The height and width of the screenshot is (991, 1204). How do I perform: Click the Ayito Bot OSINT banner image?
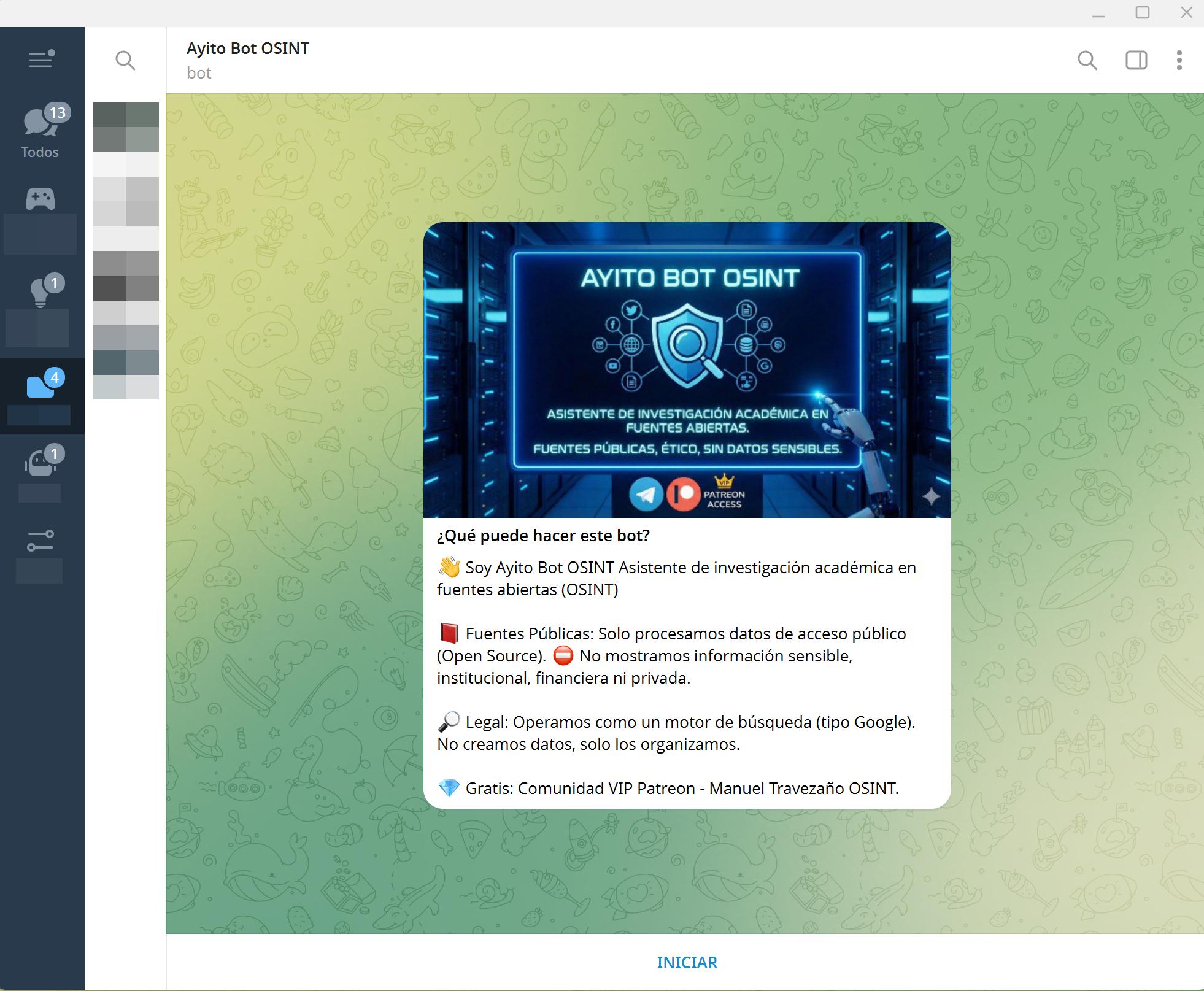(x=687, y=370)
